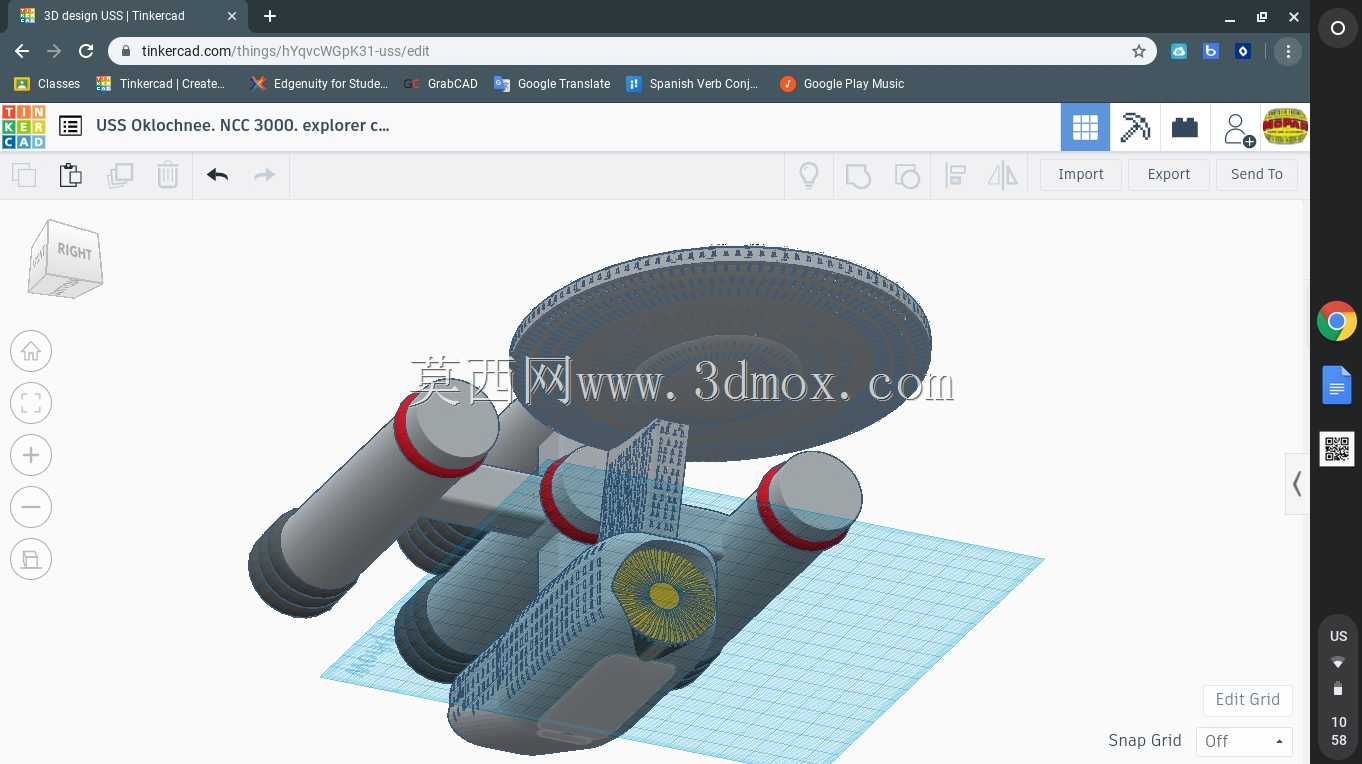
Task: Click the Export button
Action: point(1169,174)
